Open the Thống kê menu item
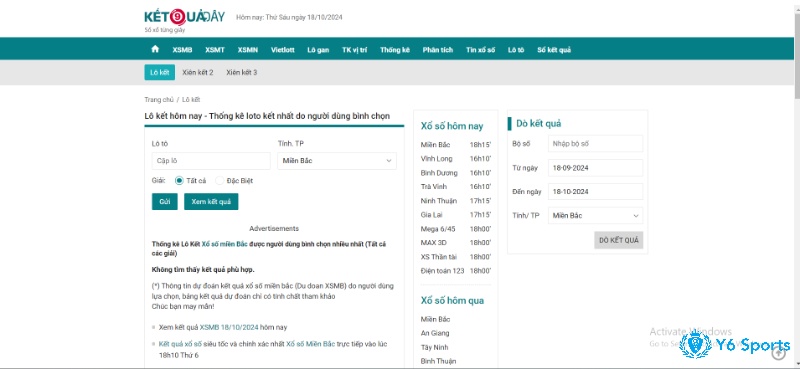This screenshot has width=800, height=369. point(395,50)
